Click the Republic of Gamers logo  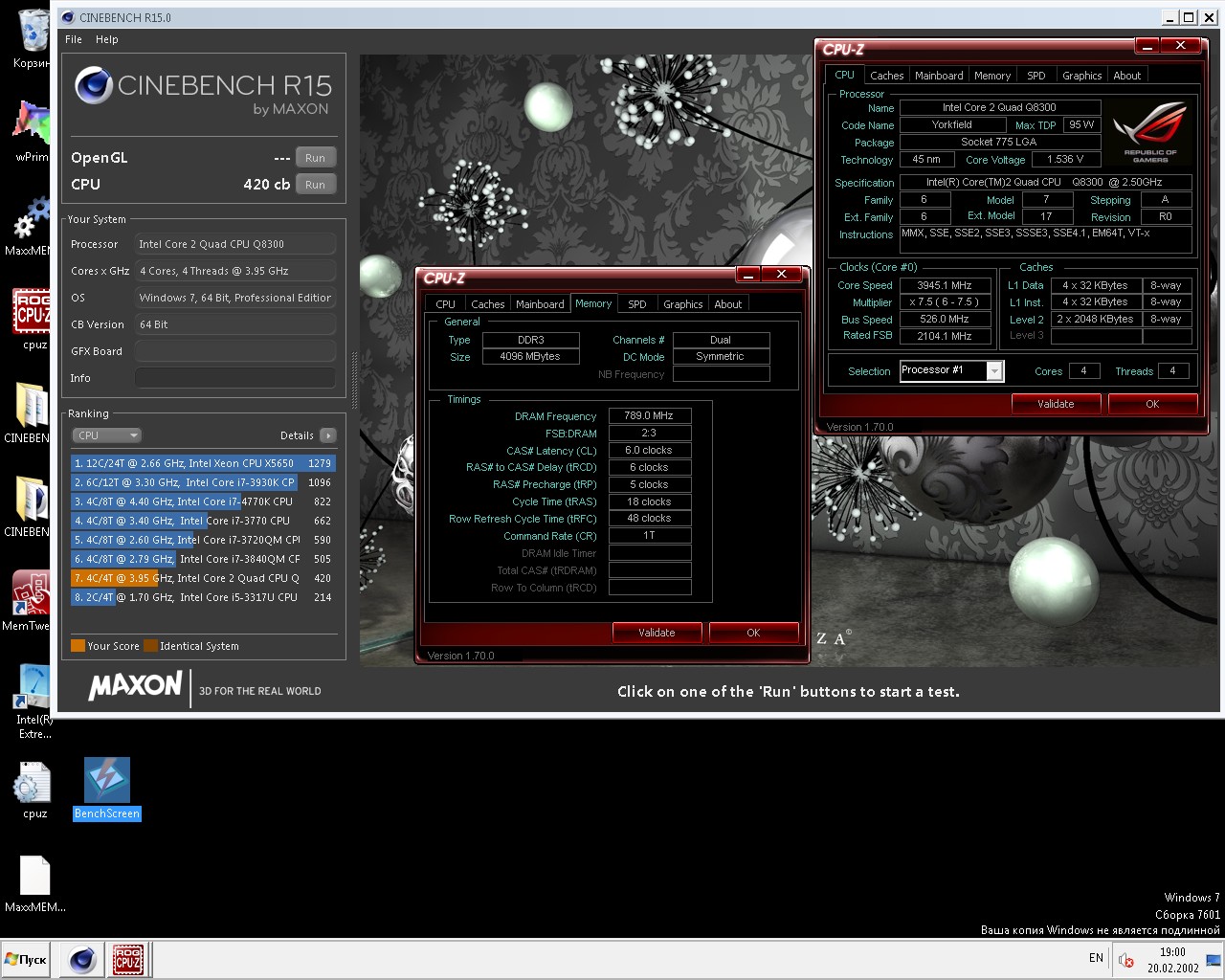pyautogui.click(x=1150, y=133)
